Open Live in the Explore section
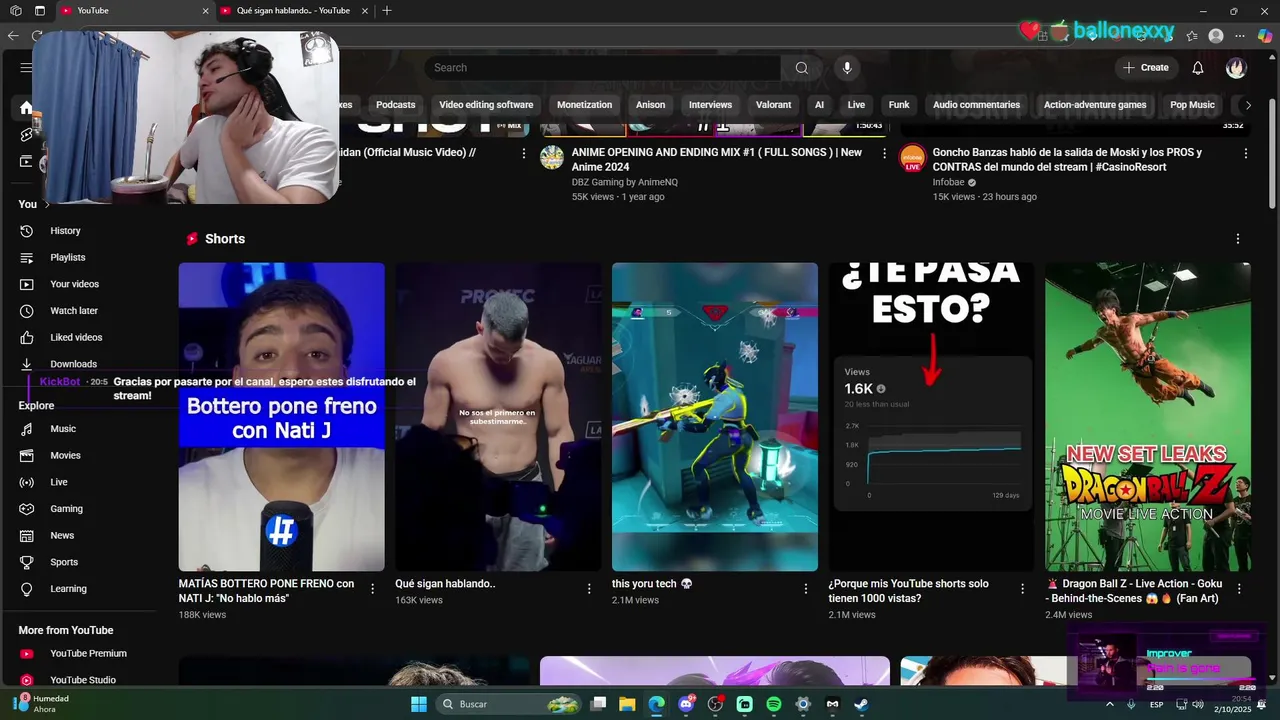Image resolution: width=1280 pixels, height=720 pixels. pos(59,482)
